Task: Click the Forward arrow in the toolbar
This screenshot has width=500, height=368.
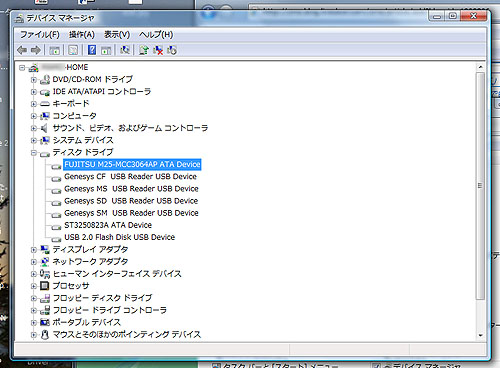Action: pyautogui.click(x=36, y=50)
